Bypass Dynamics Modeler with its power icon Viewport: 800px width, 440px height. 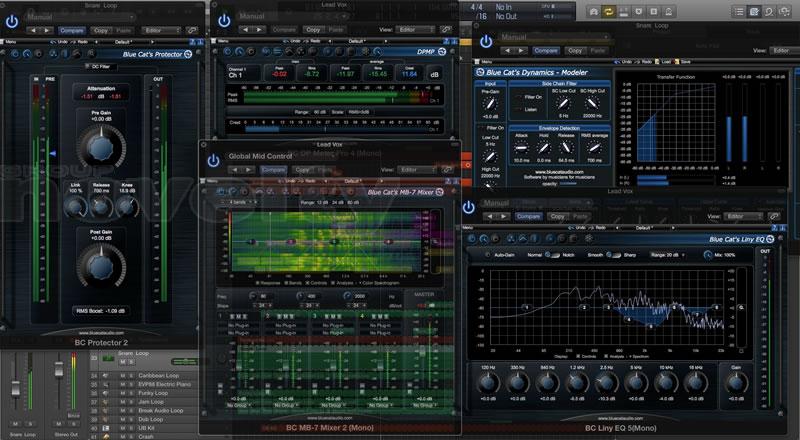[x=487, y=41]
